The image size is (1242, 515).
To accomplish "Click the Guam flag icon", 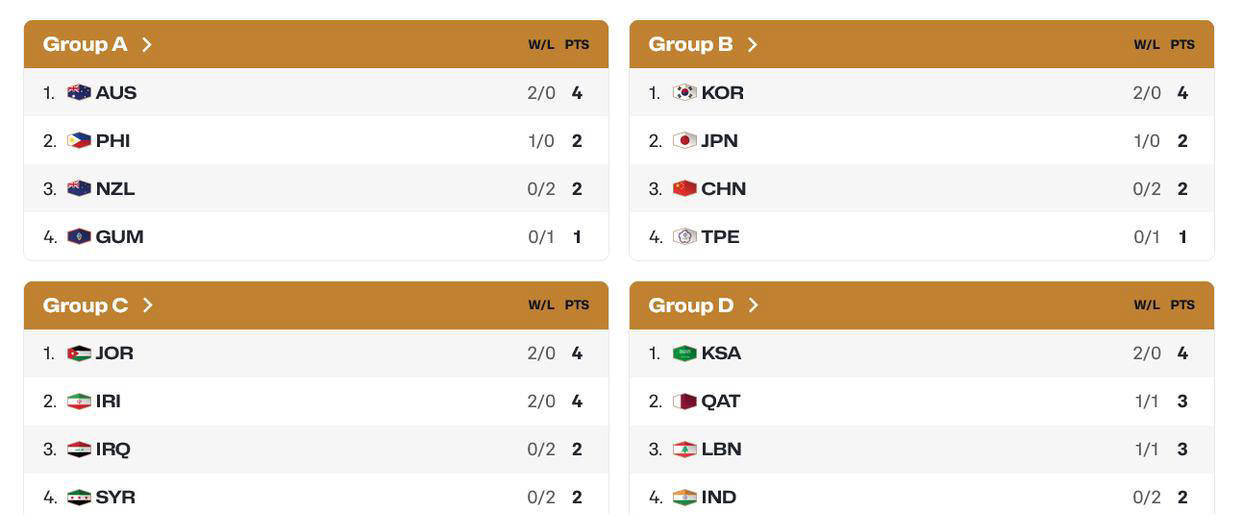I will (x=79, y=237).
